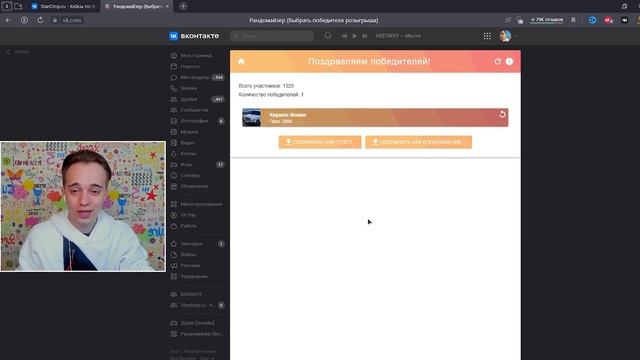Click the Management icon in sidebar
Viewport: 640px width, 360px height.
174,276
